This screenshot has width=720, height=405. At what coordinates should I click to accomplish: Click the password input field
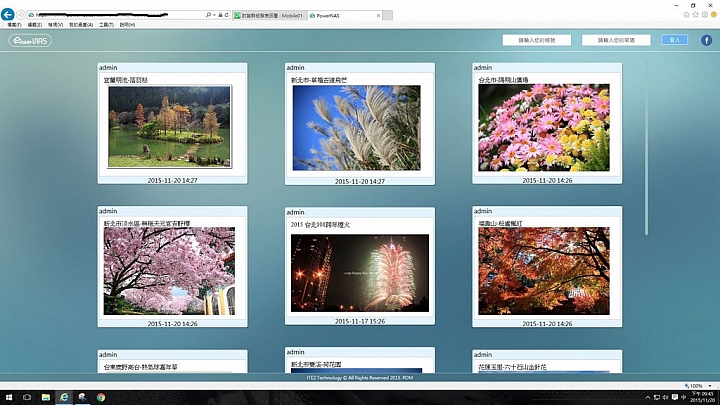(x=616, y=40)
